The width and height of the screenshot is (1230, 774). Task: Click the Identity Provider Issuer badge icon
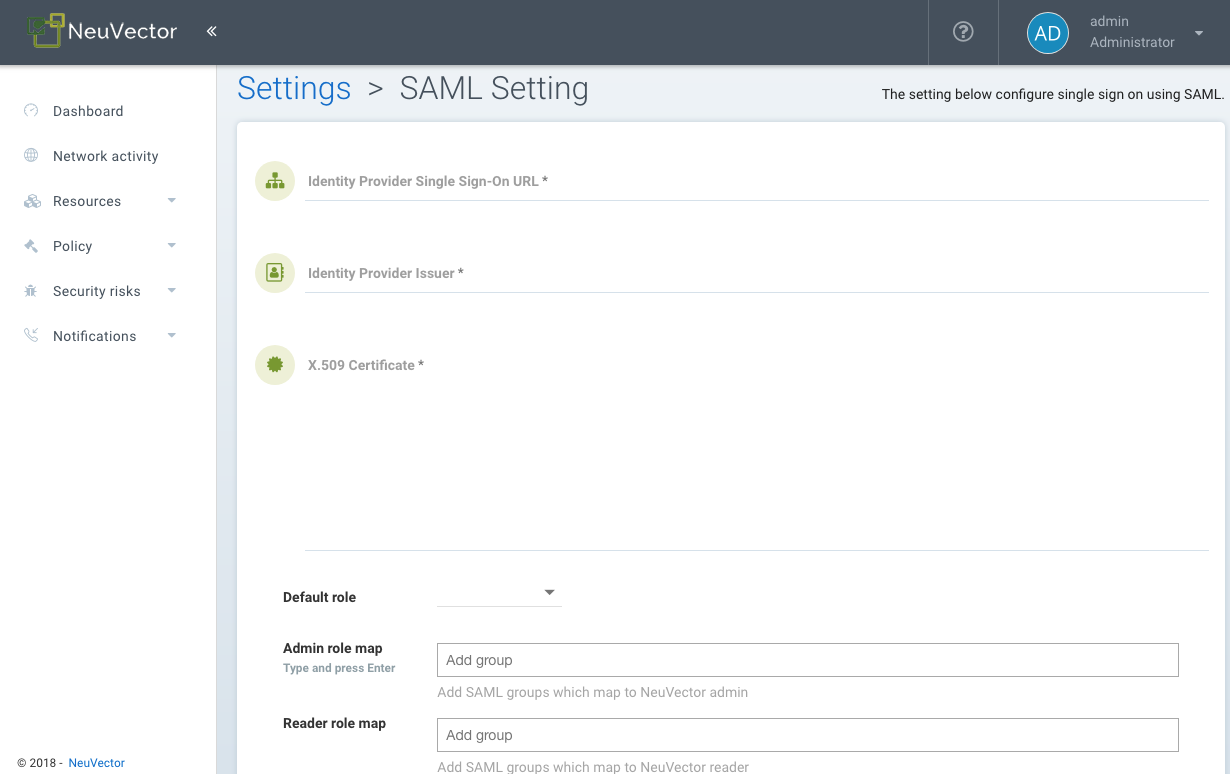tap(275, 273)
